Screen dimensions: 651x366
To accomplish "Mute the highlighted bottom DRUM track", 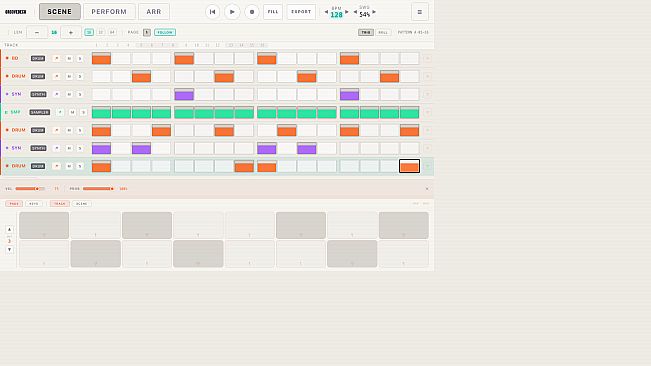I will click(69, 166).
